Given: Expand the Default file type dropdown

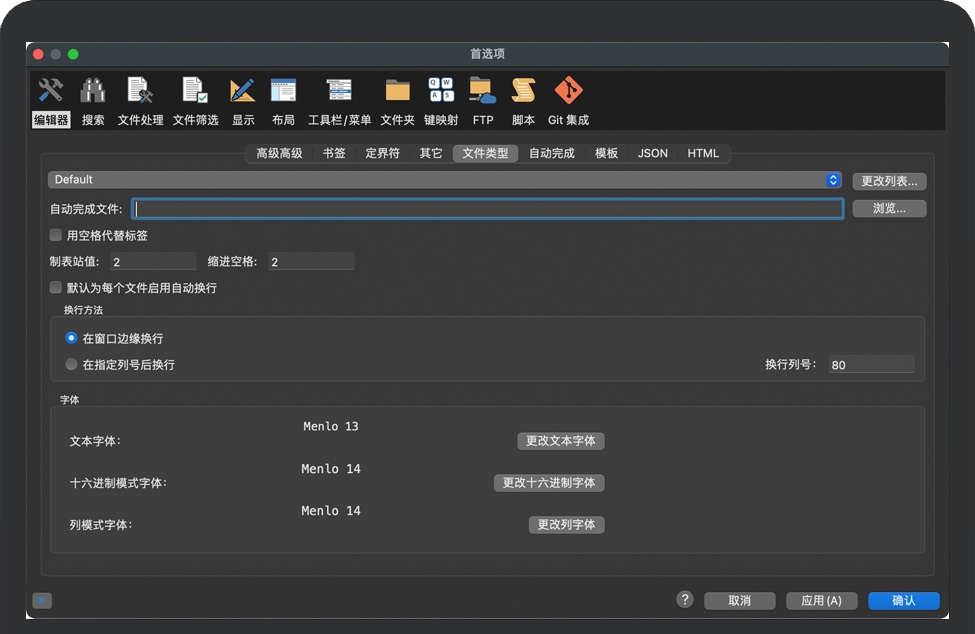Looking at the screenshot, I should (x=445, y=180).
